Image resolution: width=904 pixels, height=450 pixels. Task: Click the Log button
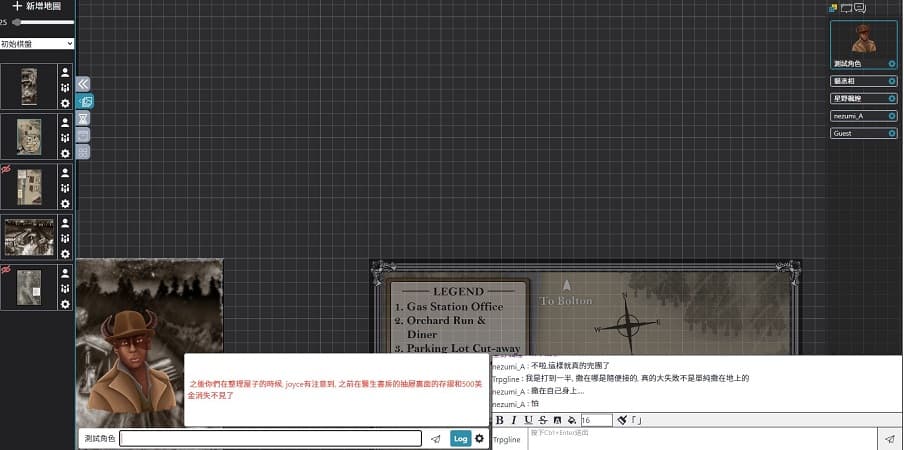[460, 438]
